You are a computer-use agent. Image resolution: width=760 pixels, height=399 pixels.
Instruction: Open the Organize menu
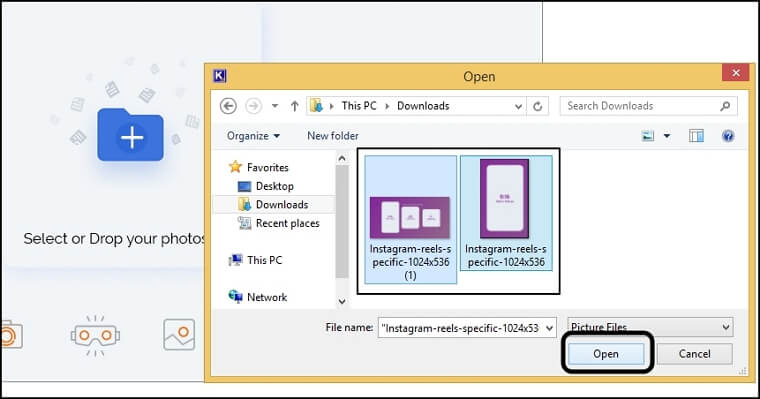click(x=253, y=136)
